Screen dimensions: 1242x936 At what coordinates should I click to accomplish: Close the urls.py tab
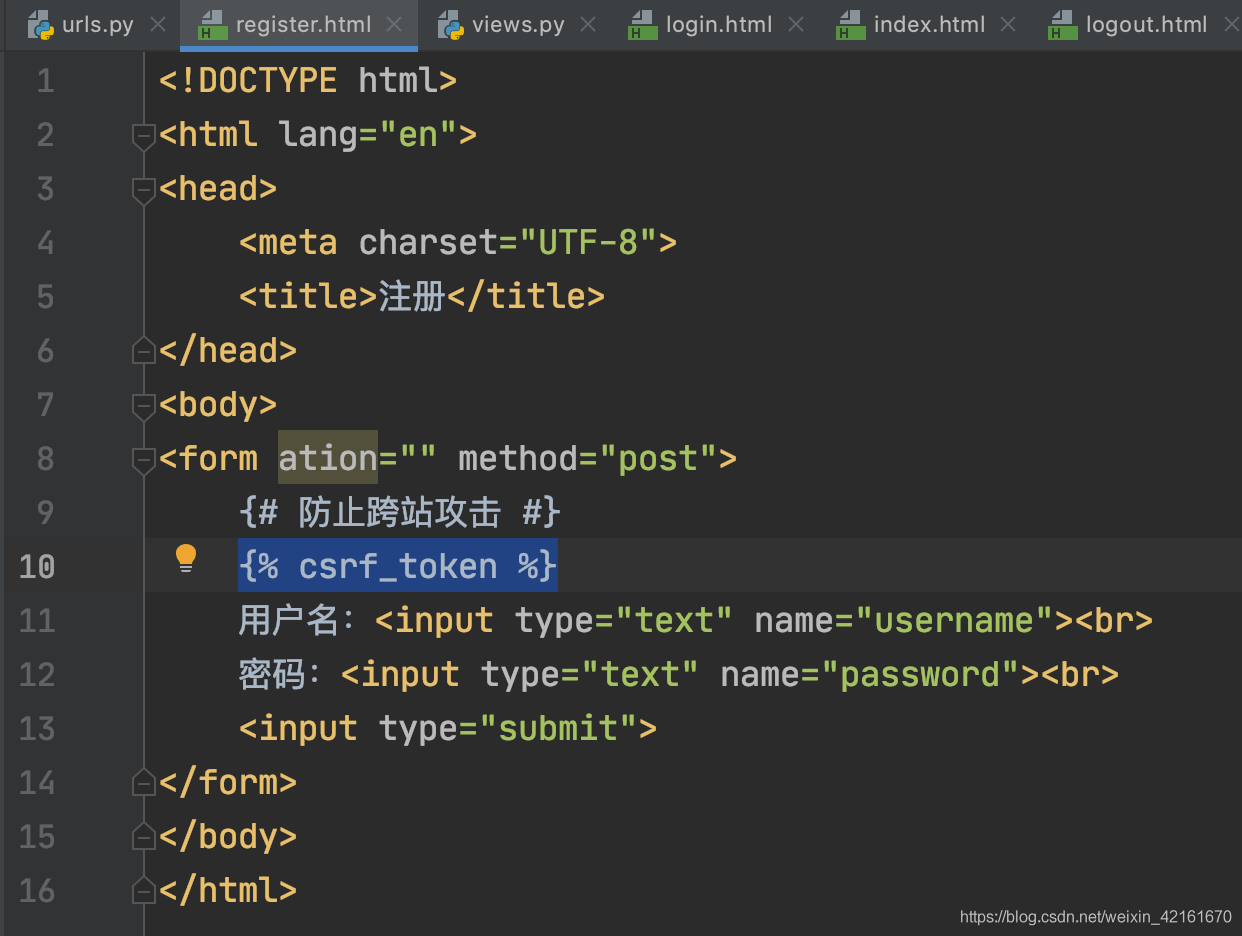[x=158, y=25]
